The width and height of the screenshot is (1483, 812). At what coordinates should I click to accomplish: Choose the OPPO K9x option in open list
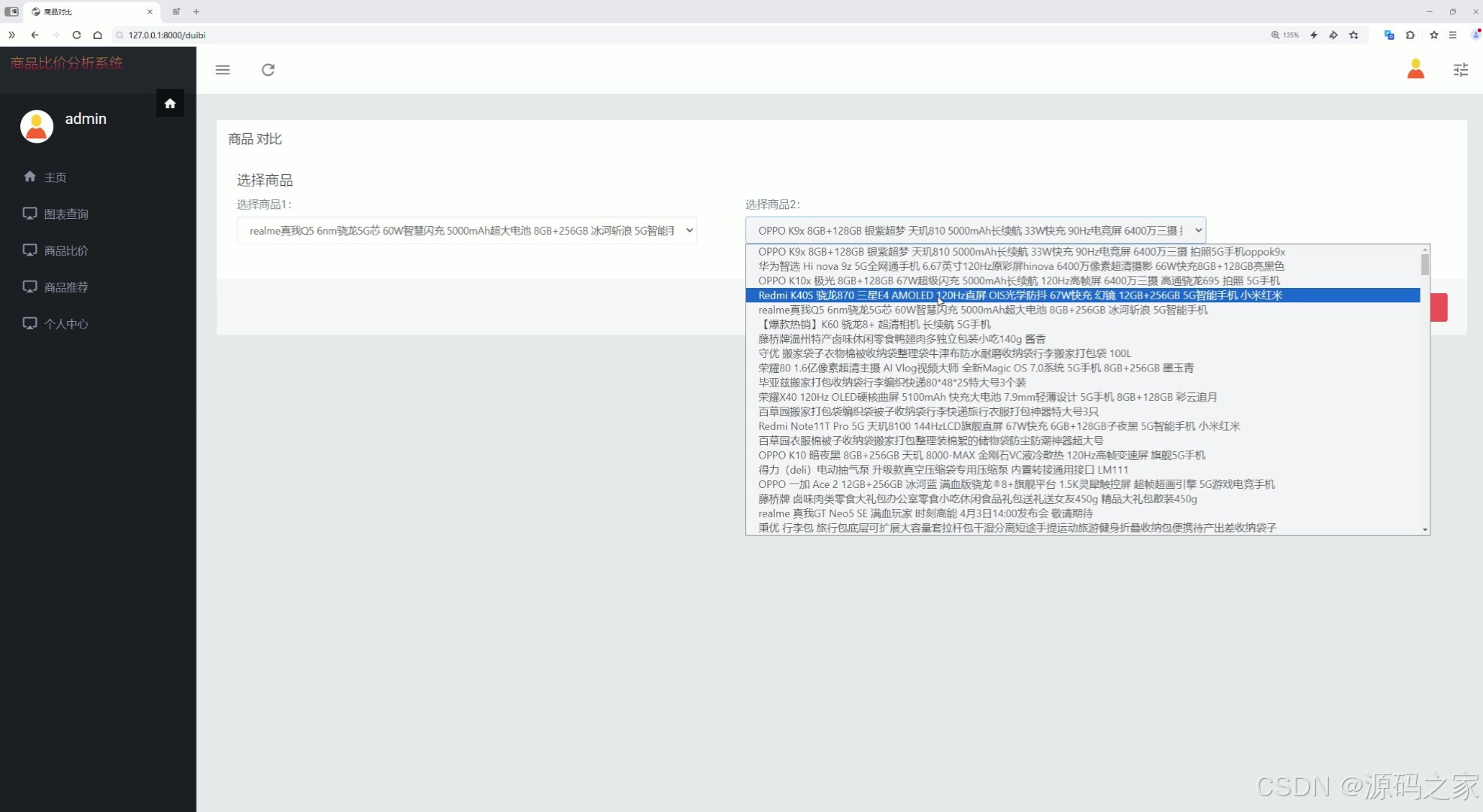point(1083,252)
